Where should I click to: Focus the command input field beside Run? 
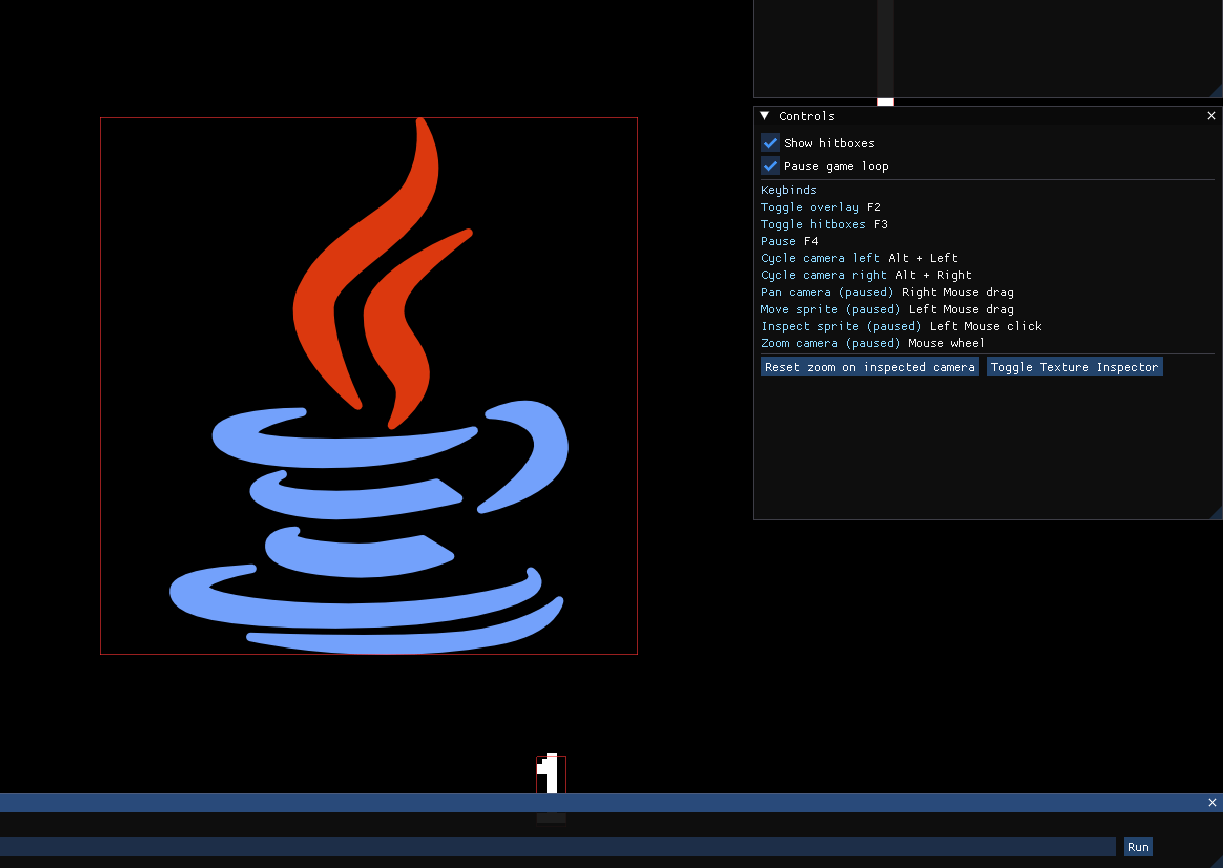(558, 847)
